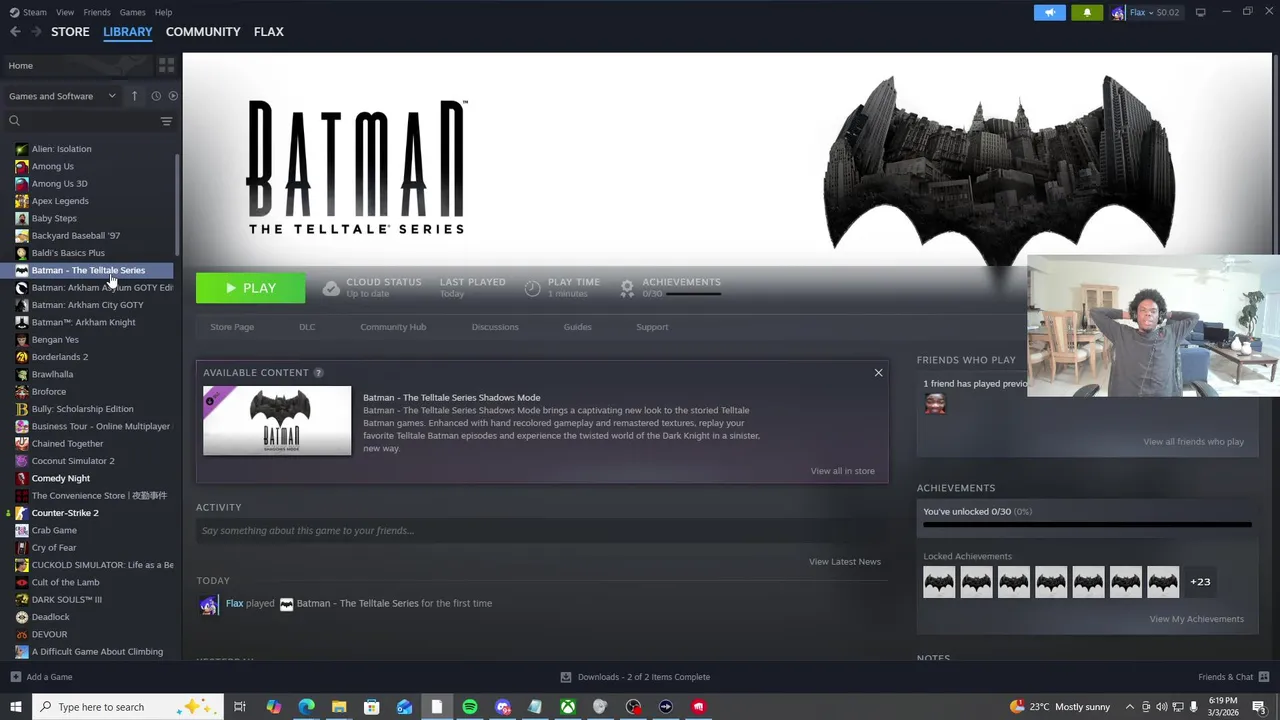Click the Windows Start button
The image size is (1280, 720).
(15, 707)
